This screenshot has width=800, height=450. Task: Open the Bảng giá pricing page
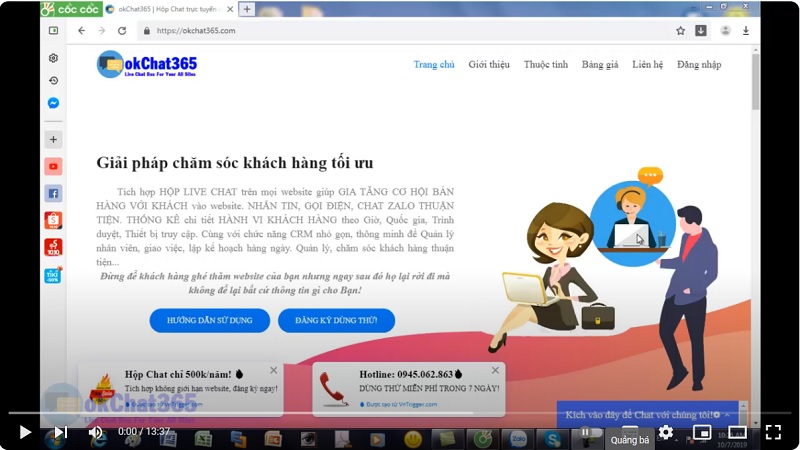tap(599, 65)
